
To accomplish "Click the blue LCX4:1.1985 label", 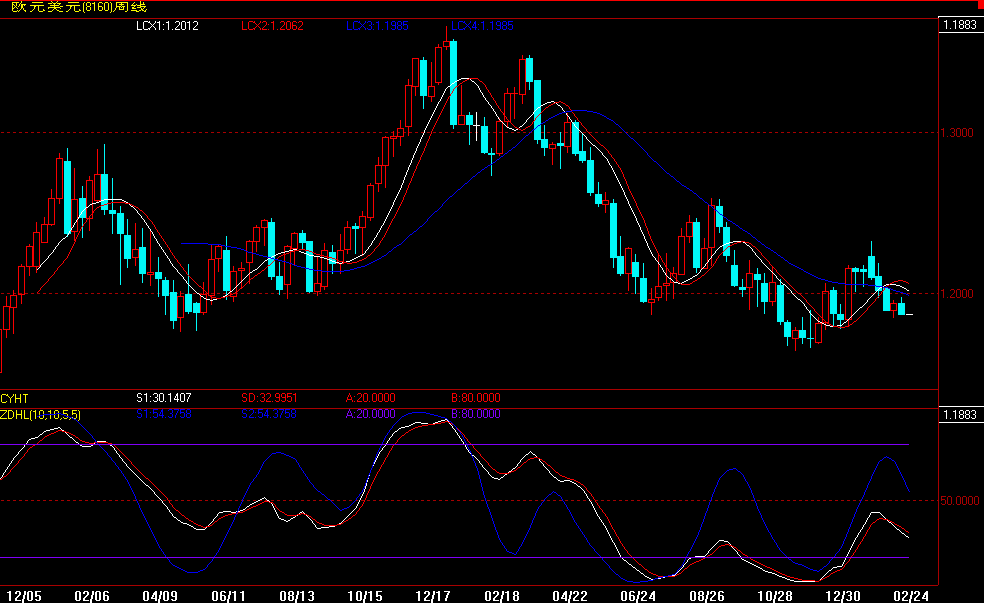I will (482, 26).
